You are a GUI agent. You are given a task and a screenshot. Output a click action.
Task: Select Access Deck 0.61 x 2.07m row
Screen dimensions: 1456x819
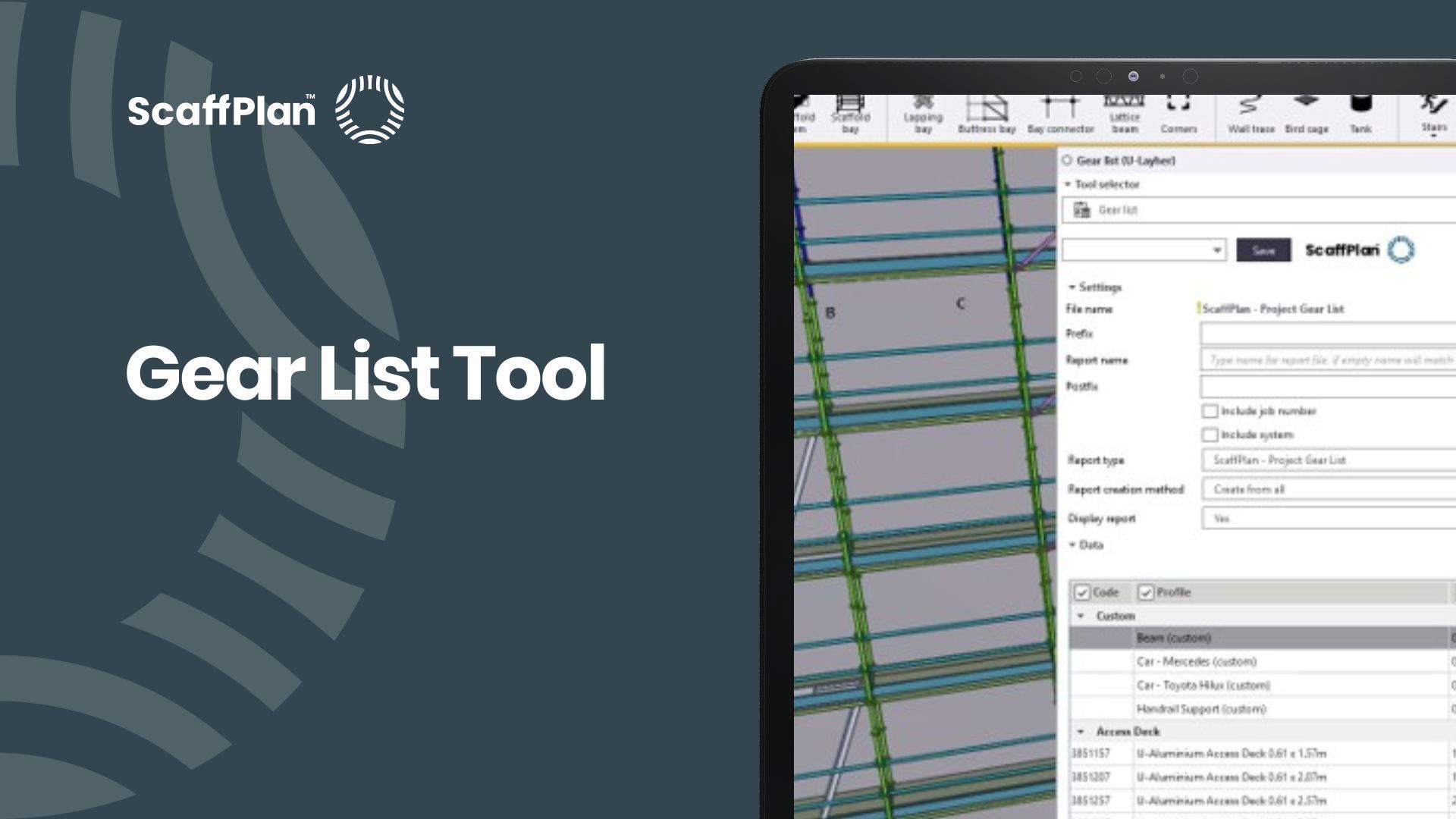(x=1263, y=777)
